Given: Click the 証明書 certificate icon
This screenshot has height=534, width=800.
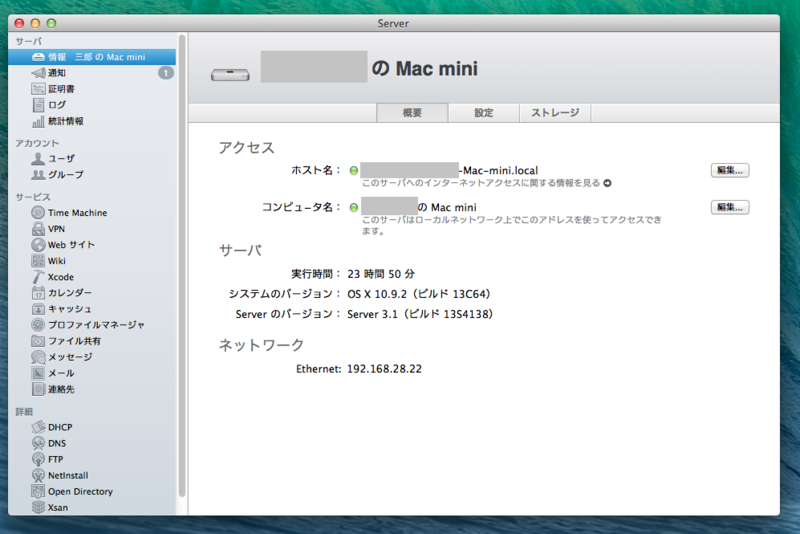Looking at the screenshot, I should click(x=38, y=89).
